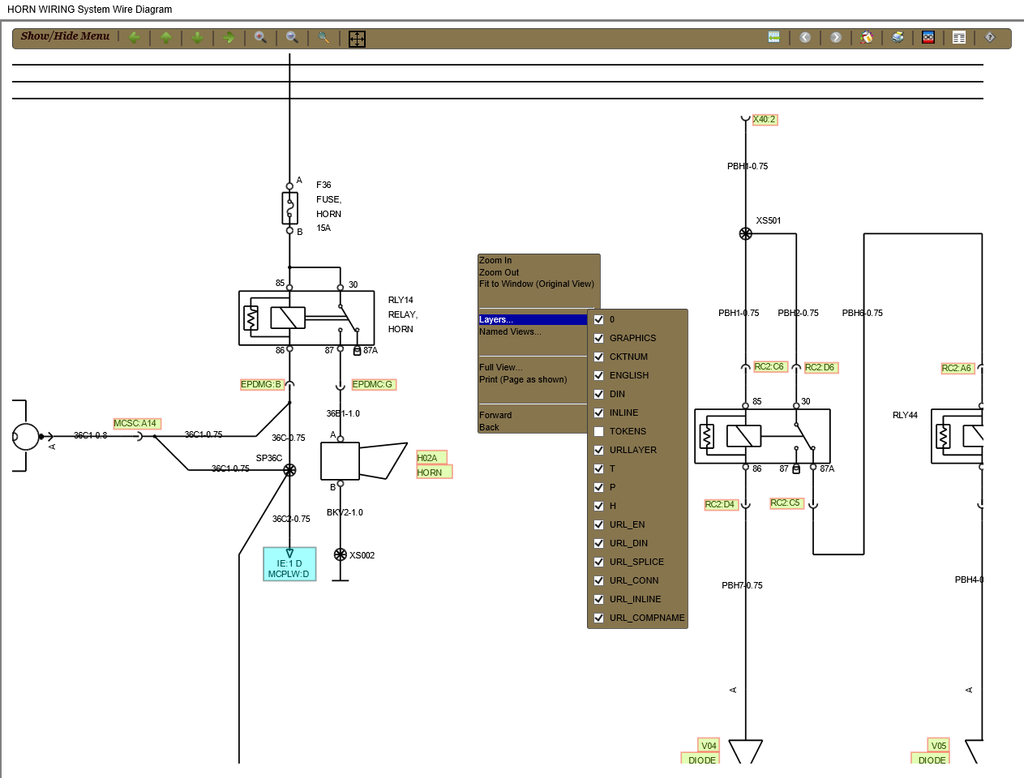Pan up with the green up arrow
Viewport: 1024px width, 778px height.
point(166,38)
